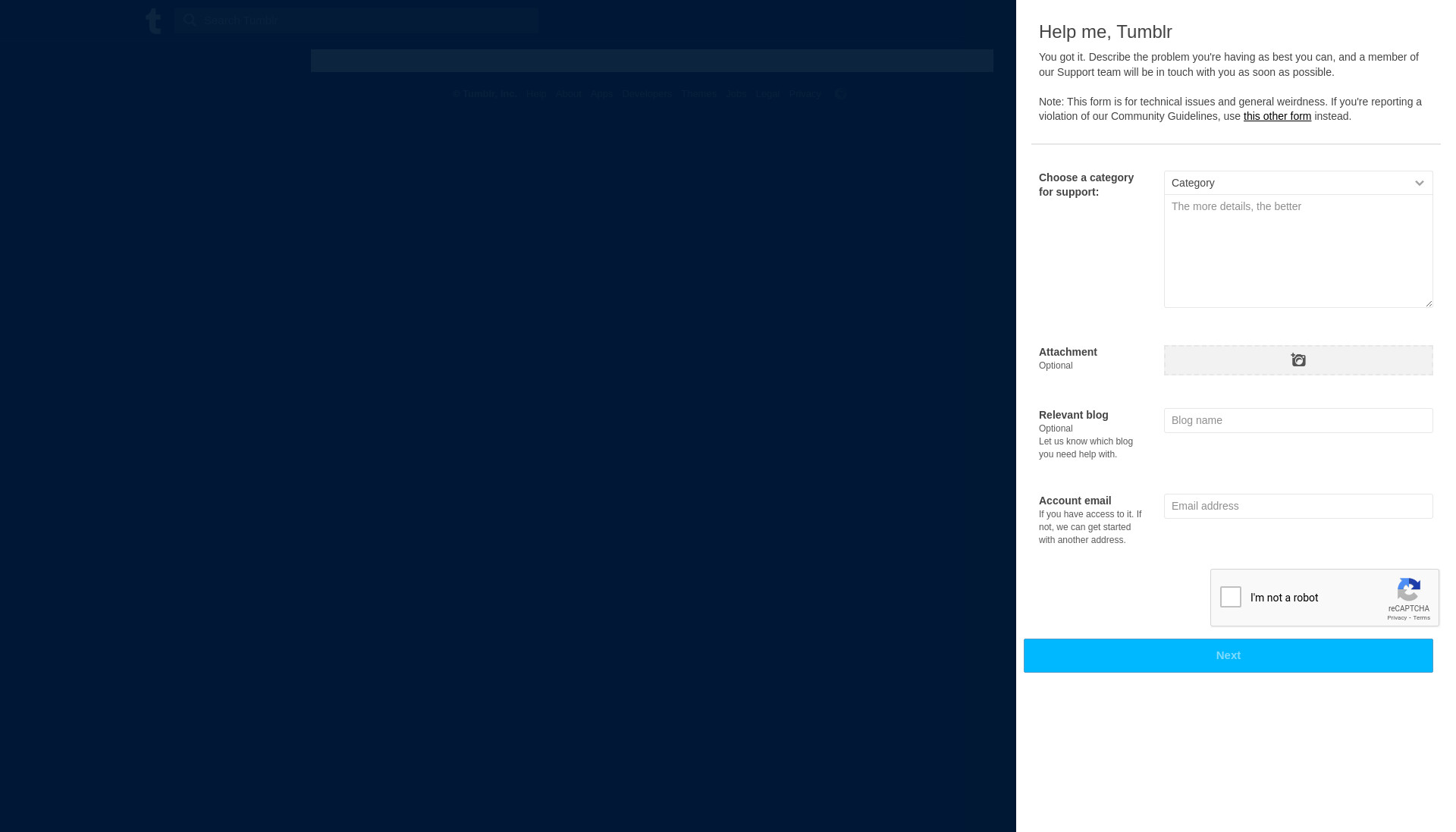Click the Blog name field

(x=1298, y=420)
